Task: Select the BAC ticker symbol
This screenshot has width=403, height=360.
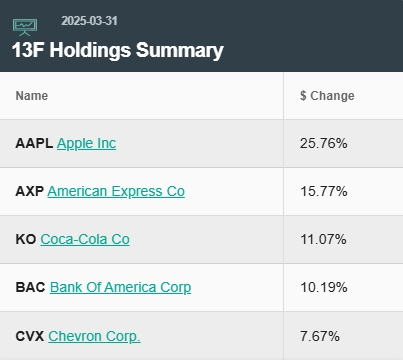Action: (x=30, y=287)
